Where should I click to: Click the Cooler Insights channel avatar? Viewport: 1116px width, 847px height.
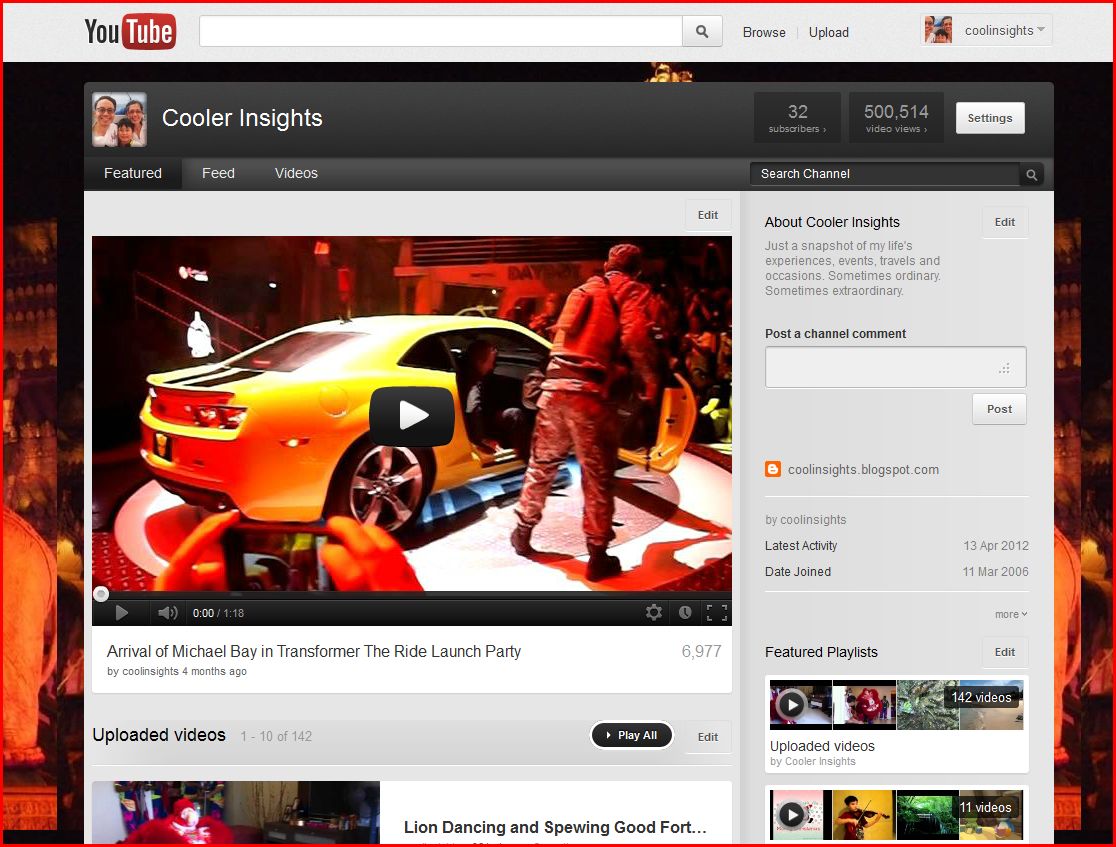tap(120, 120)
